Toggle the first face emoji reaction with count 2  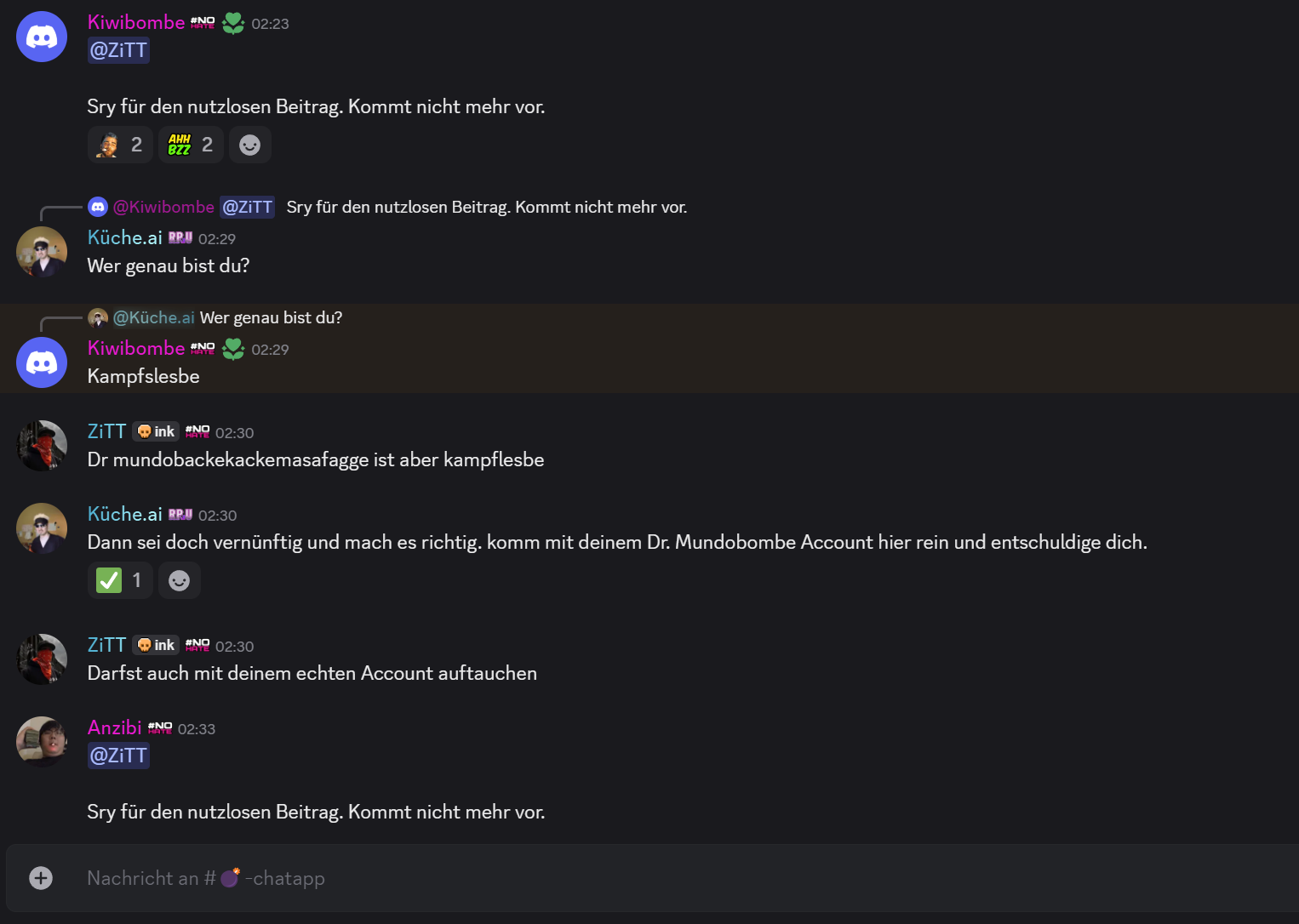(120, 145)
